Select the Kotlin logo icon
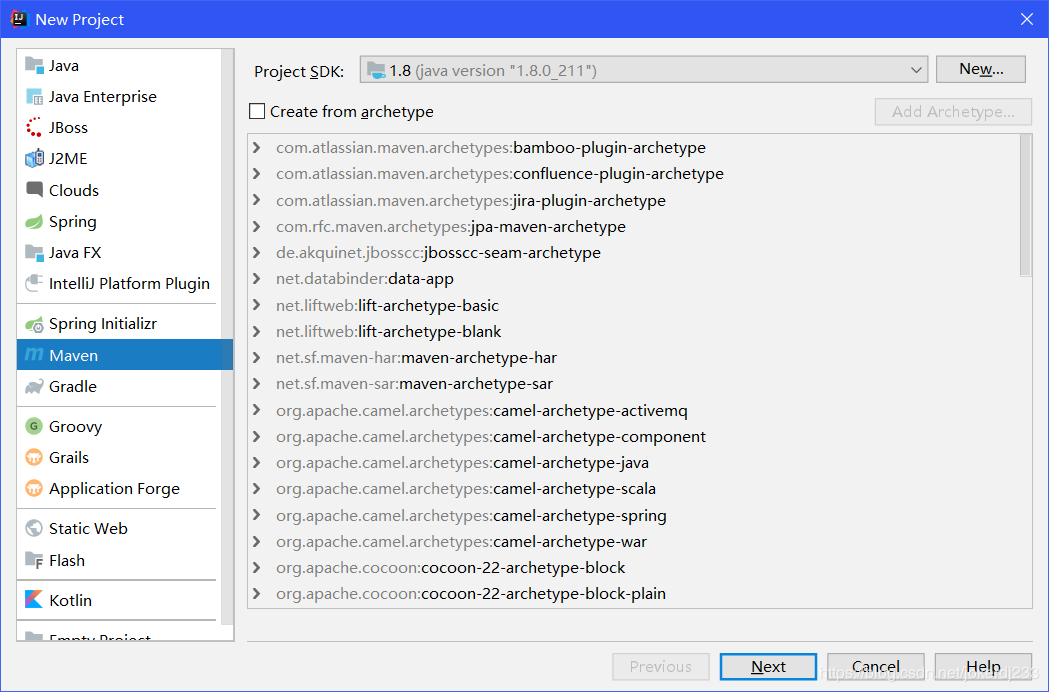This screenshot has width=1049, height=692. pyautogui.click(x=34, y=600)
